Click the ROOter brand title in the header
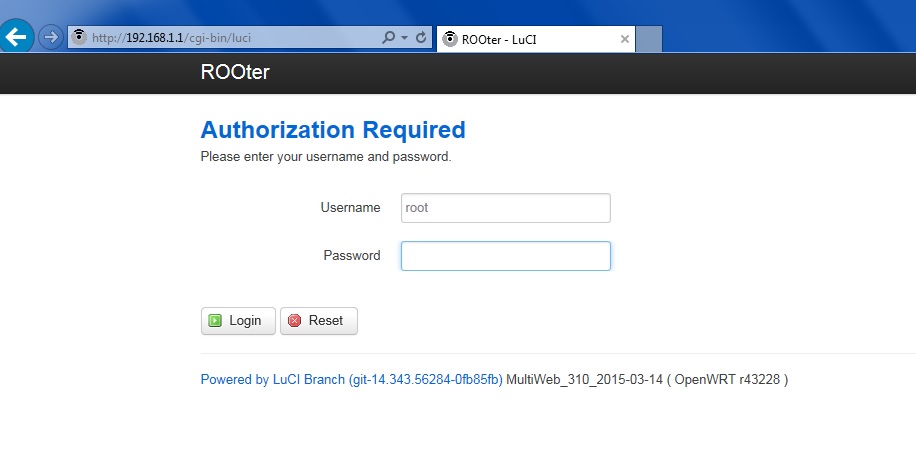Viewport: 916px width, 471px height. point(235,72)
